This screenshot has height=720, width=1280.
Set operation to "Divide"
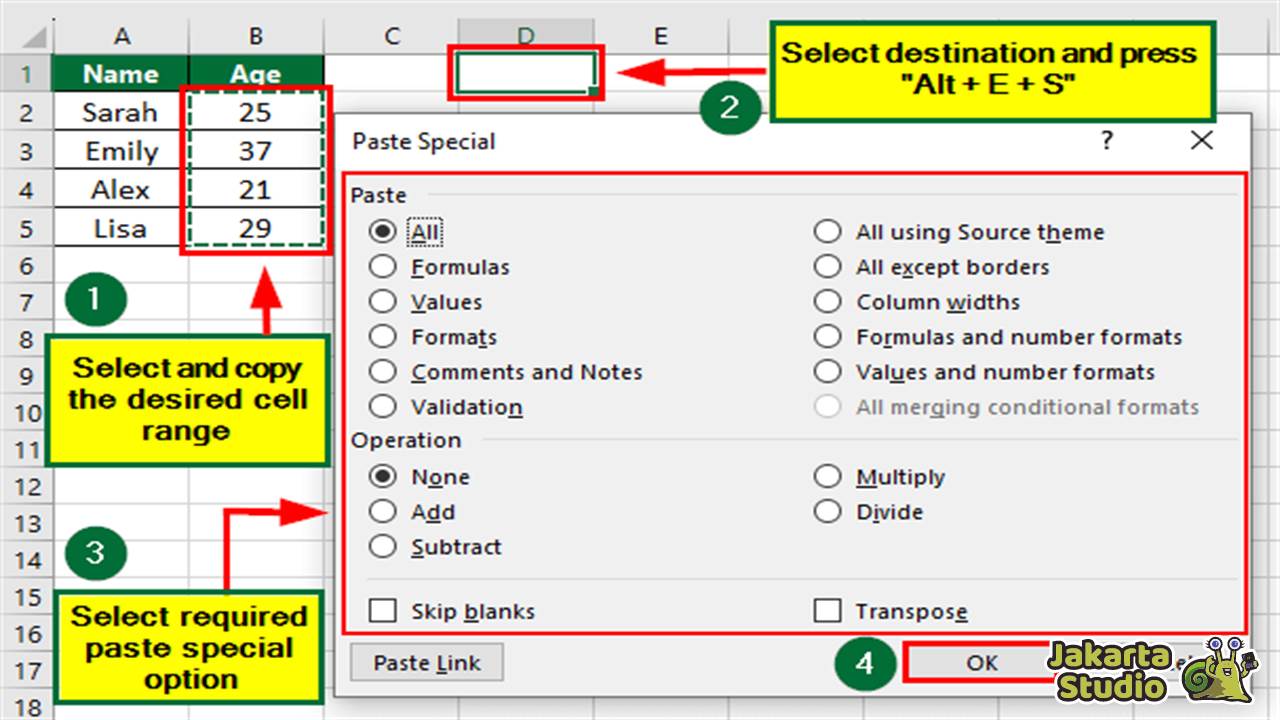pyautogui.click(x=827, y=511)
